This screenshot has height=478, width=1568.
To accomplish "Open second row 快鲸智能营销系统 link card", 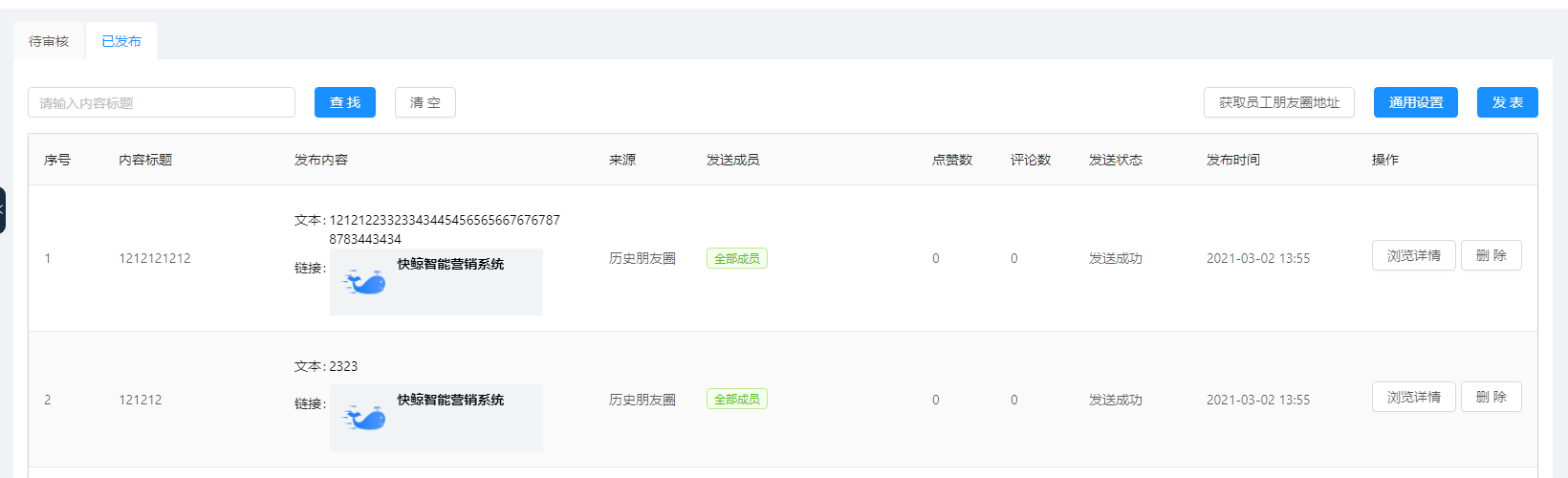I will (436, 418).
